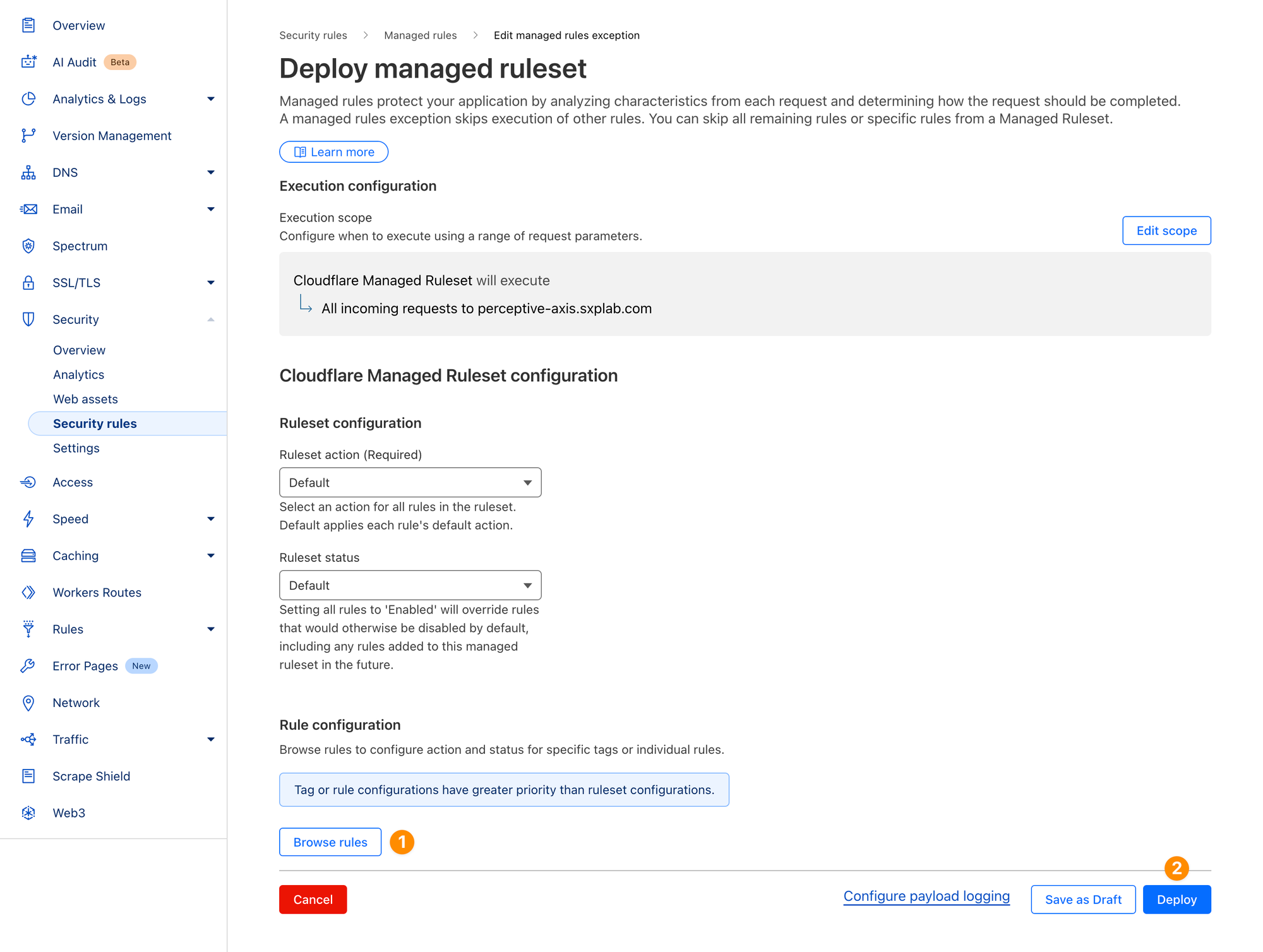Viewport: 1263px width, 952px height.
Task: Open Security Settings submenu item
Action: tap(76, 448)
